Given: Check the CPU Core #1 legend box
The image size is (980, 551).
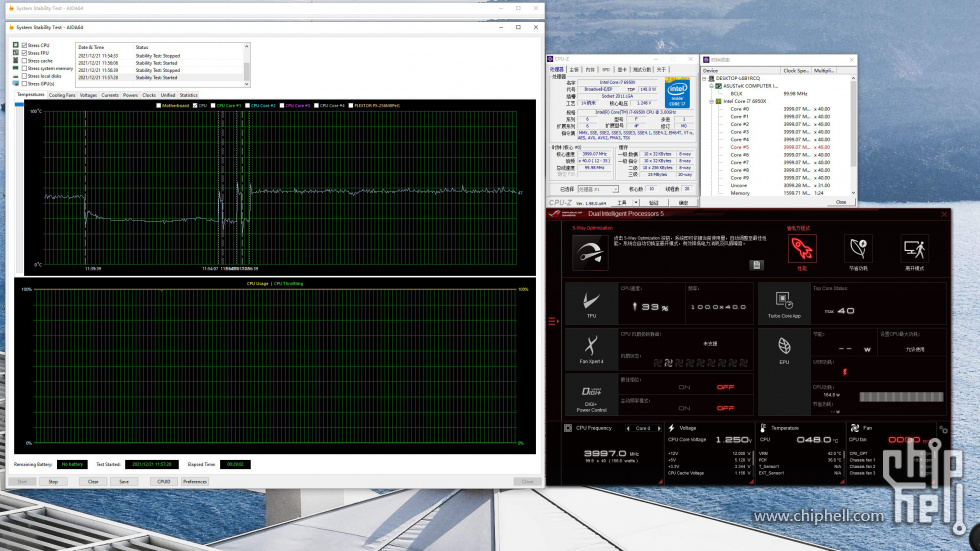Looking at the screenshot, I should coord(213,106).
